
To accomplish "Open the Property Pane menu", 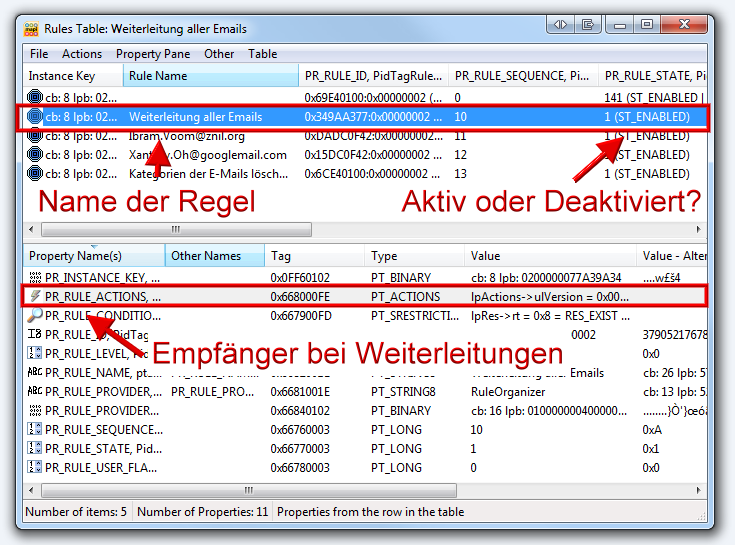I will (x=153, y=54).
